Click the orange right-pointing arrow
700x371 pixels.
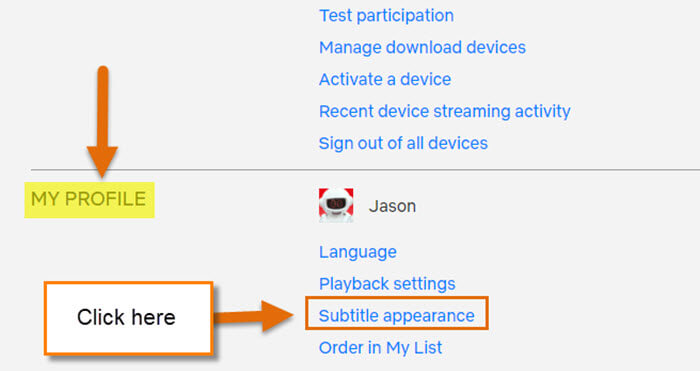tap(254, 316)
